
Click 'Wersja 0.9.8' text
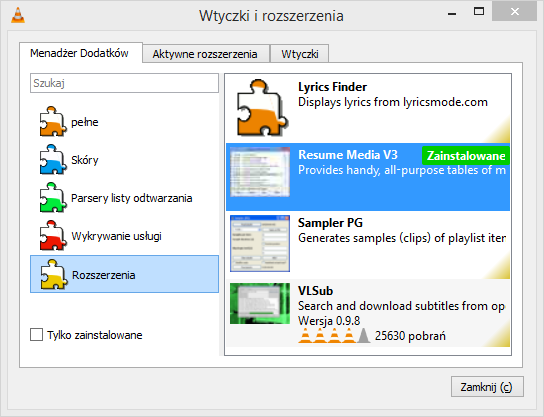tap(329, 321)
